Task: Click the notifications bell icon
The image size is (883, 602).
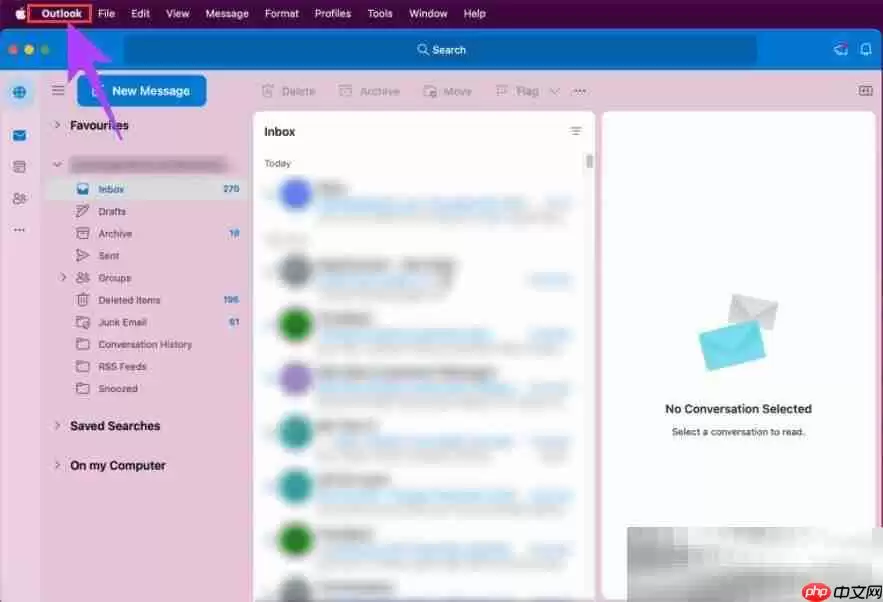Action: (865, 50)
